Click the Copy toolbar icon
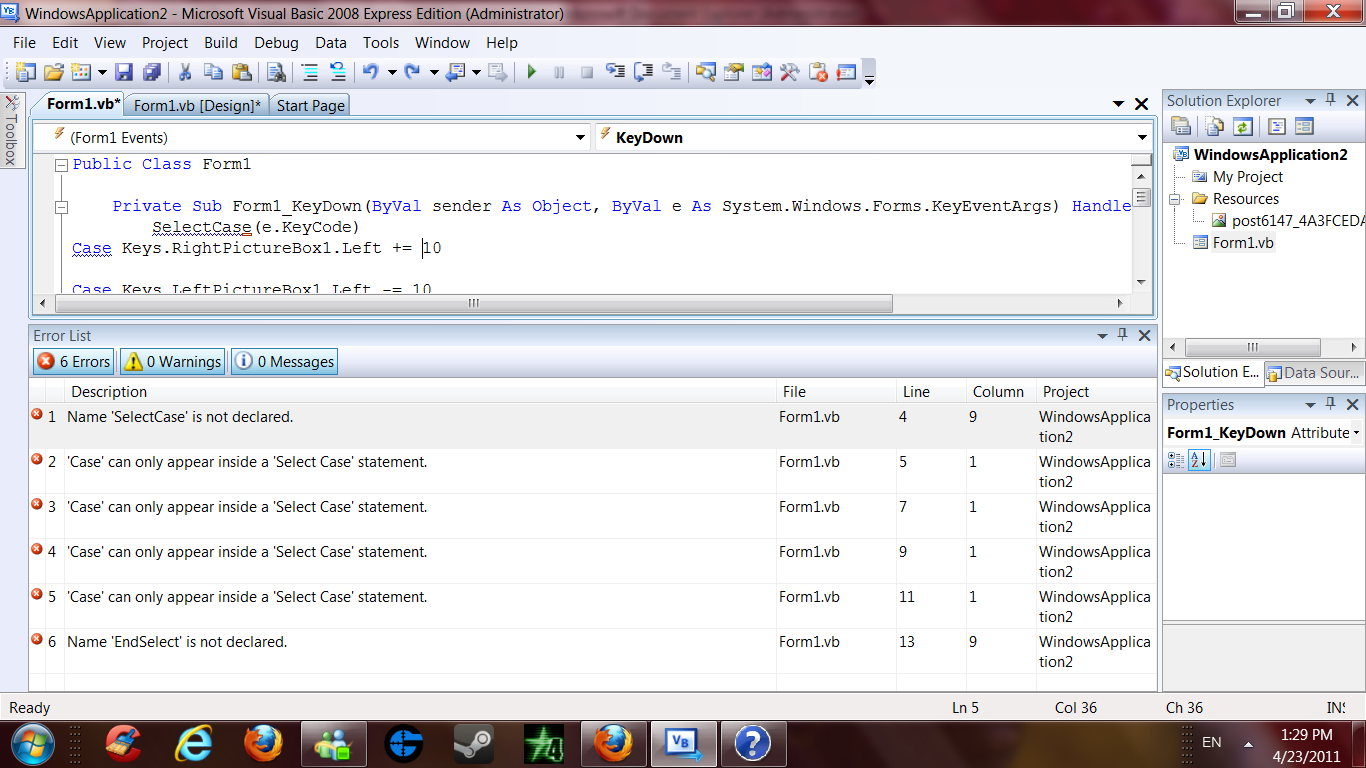Viewport: 1366px width, 768px height. coord(213,72)
